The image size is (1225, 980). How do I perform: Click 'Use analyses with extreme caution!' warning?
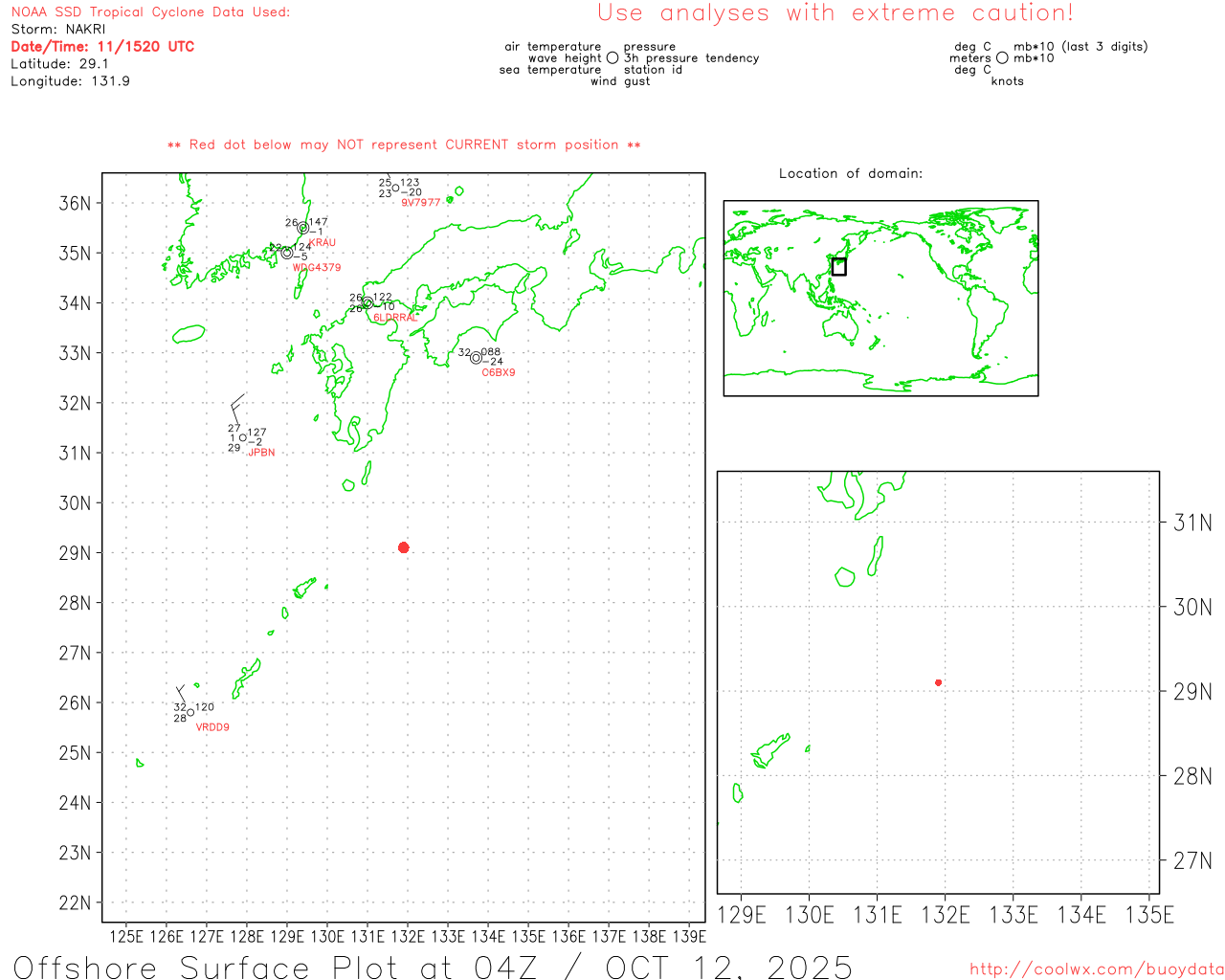[x=835, y=13]
